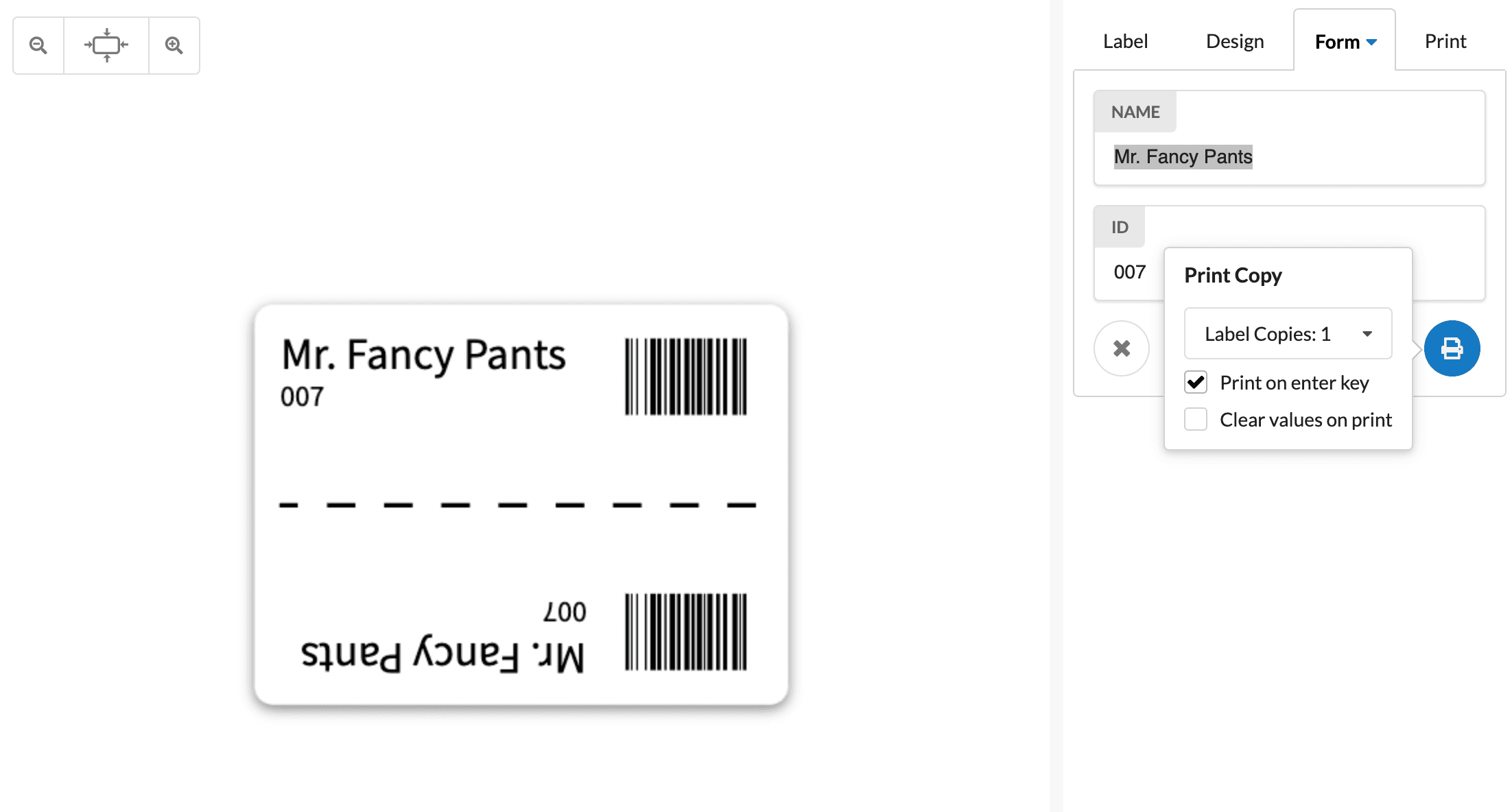Click the X icon to clear the form
This screenshot has width=1512, height=812.
click(x=1122, y=348)
